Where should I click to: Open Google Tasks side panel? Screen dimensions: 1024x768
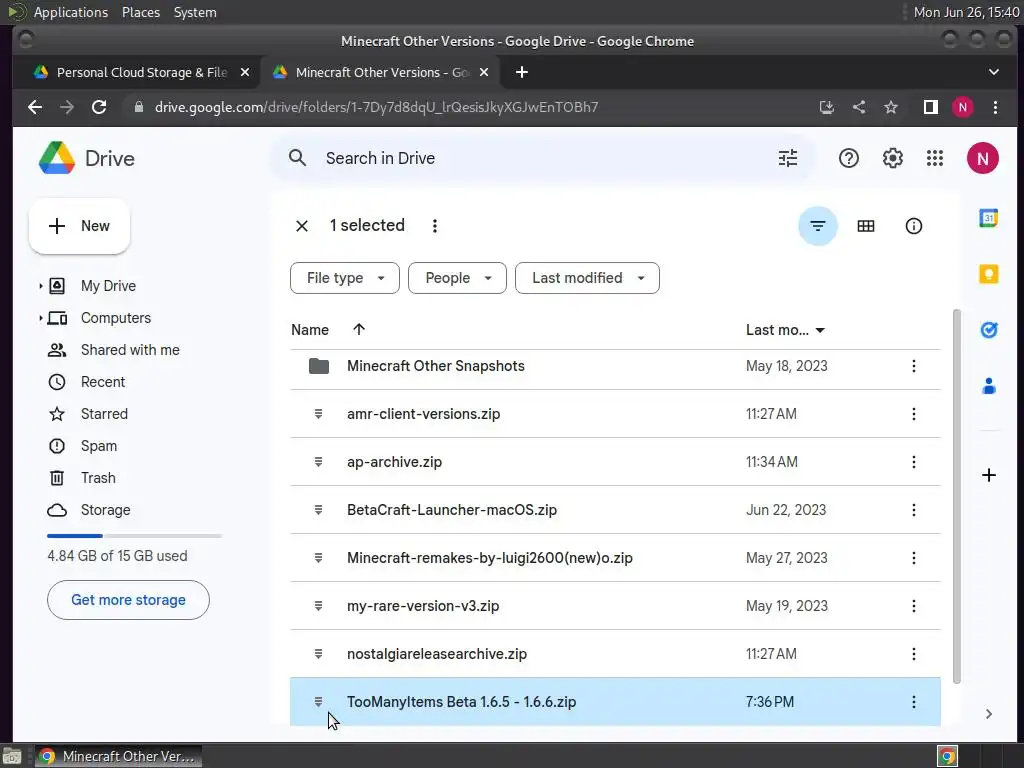click(989, 330)
